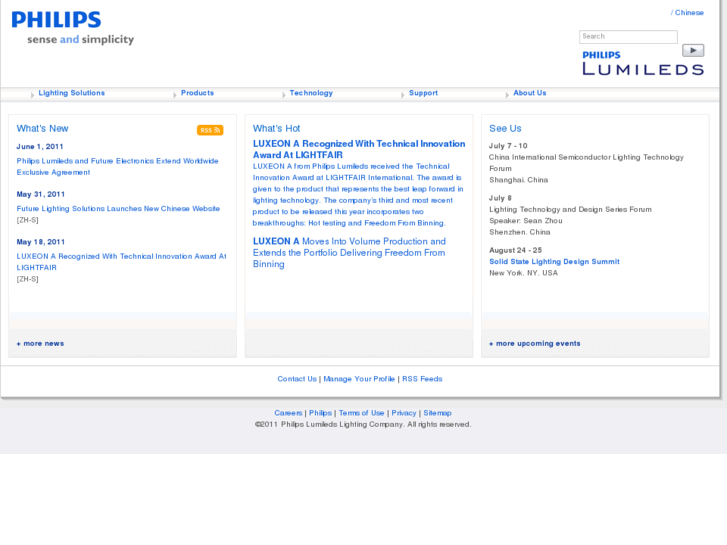This screenshot has width=727, height=545.
Task: Open the Products menu
Action: point(197,93)
